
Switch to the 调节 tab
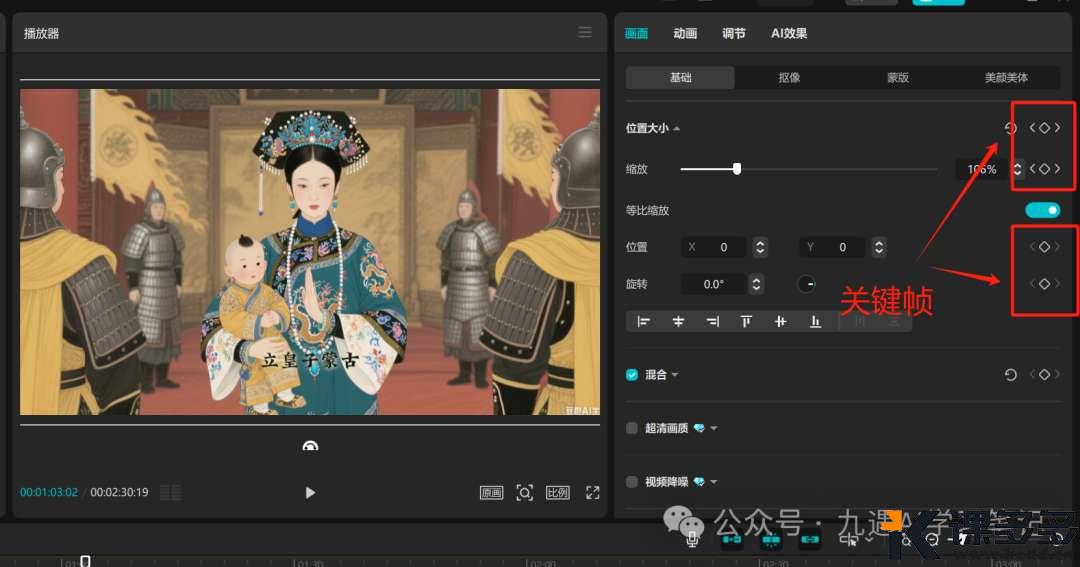click(734, 33)
